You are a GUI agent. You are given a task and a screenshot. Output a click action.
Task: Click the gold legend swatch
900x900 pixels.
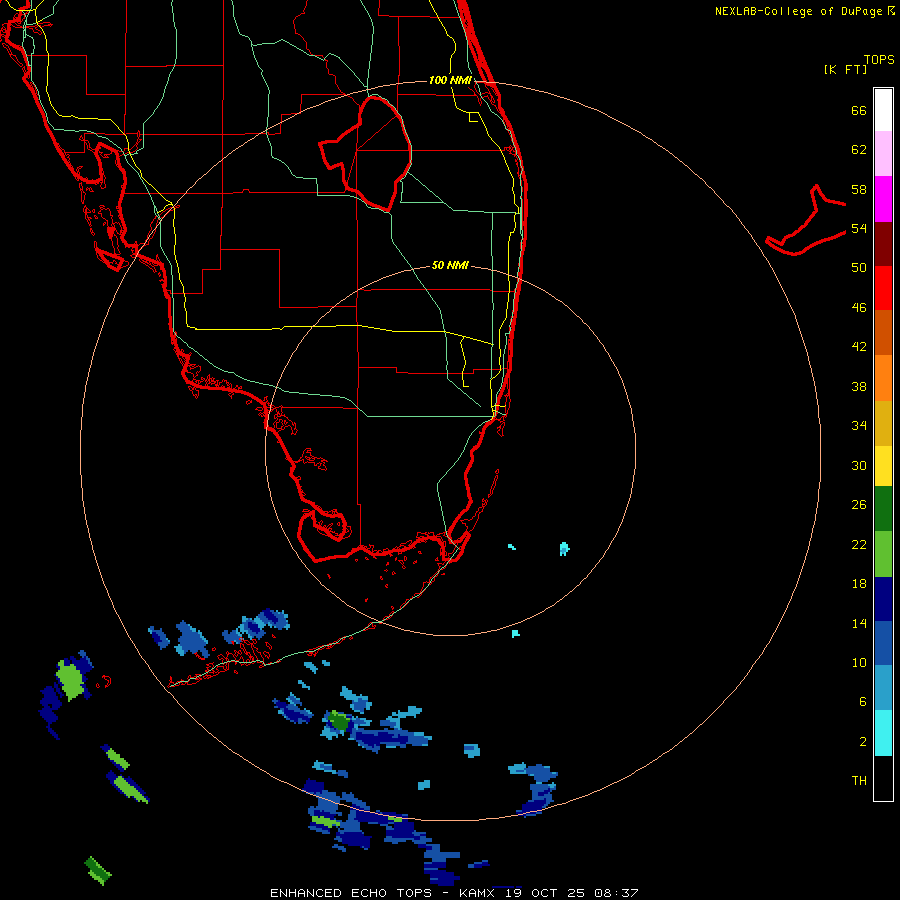tap(883, 423)
